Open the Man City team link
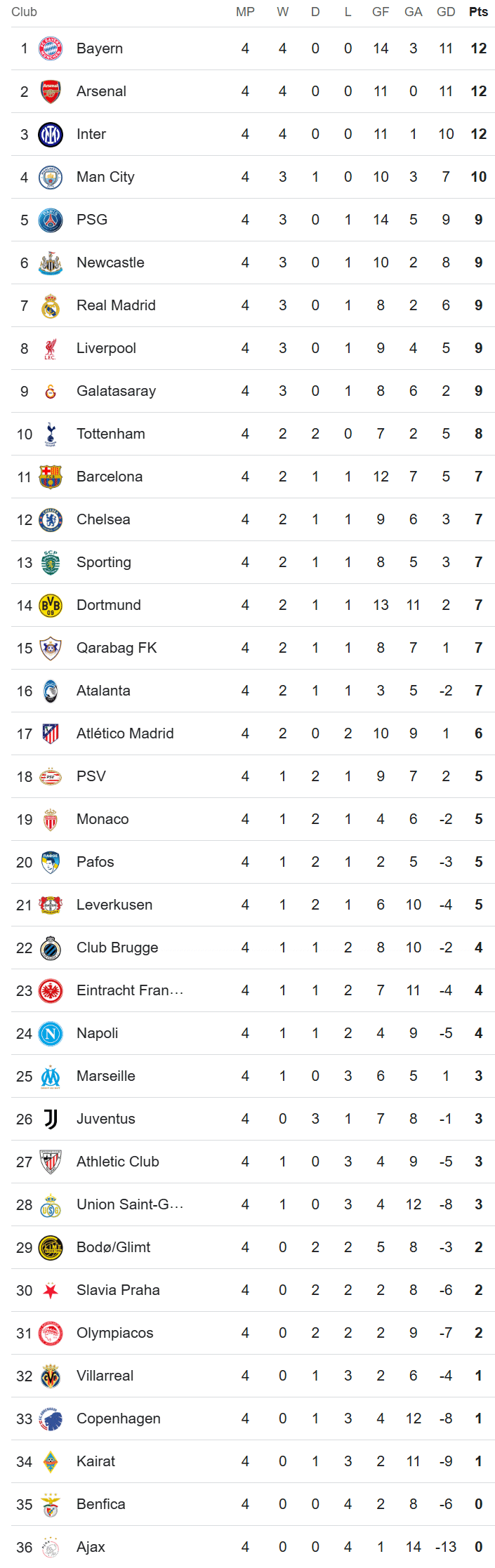 pyautogui.click(x=105, y=177)
